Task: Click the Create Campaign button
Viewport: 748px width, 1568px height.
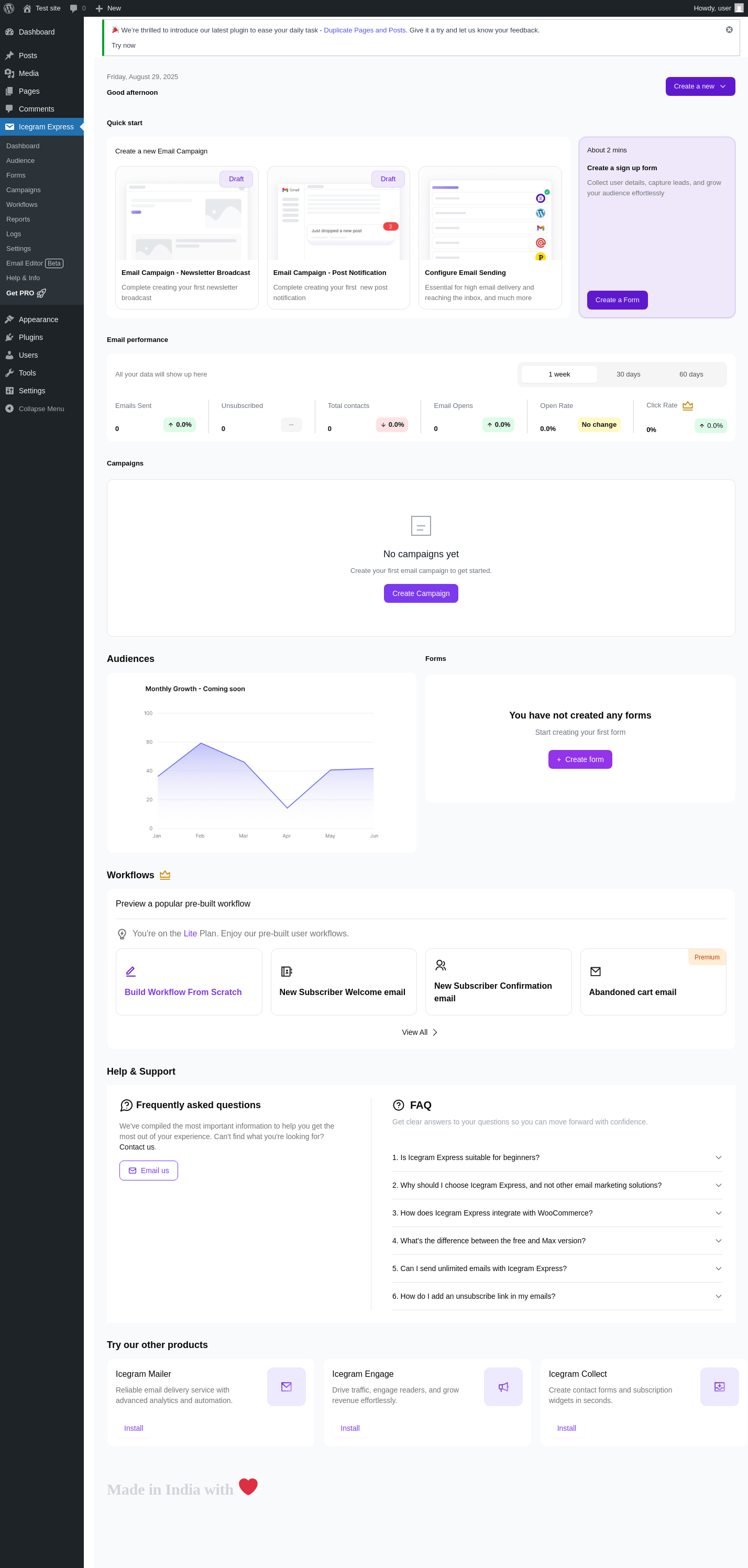Action: 421,593
